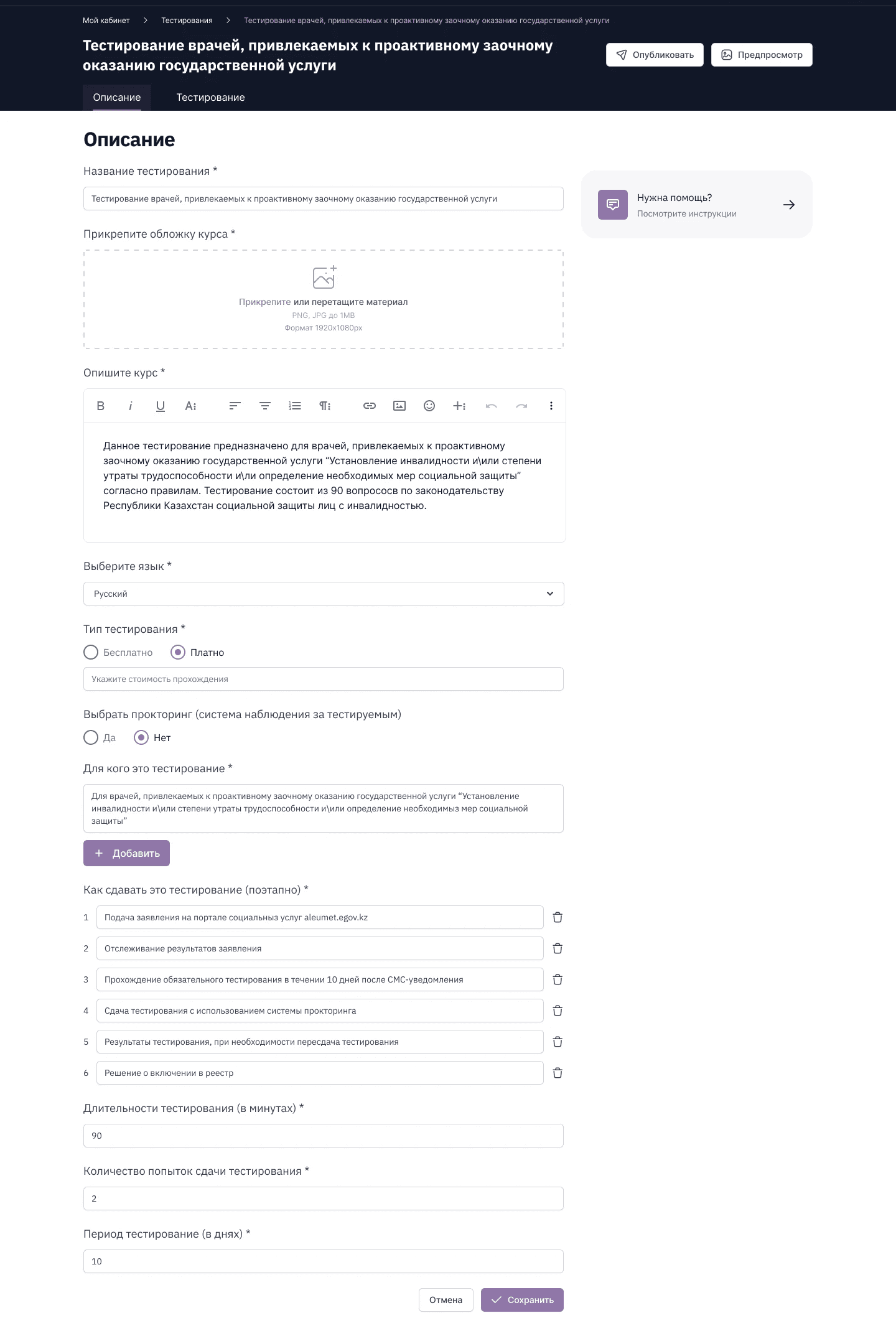Create numbered list in editor toolbar
896x1336 pixels.
point(295,406)
